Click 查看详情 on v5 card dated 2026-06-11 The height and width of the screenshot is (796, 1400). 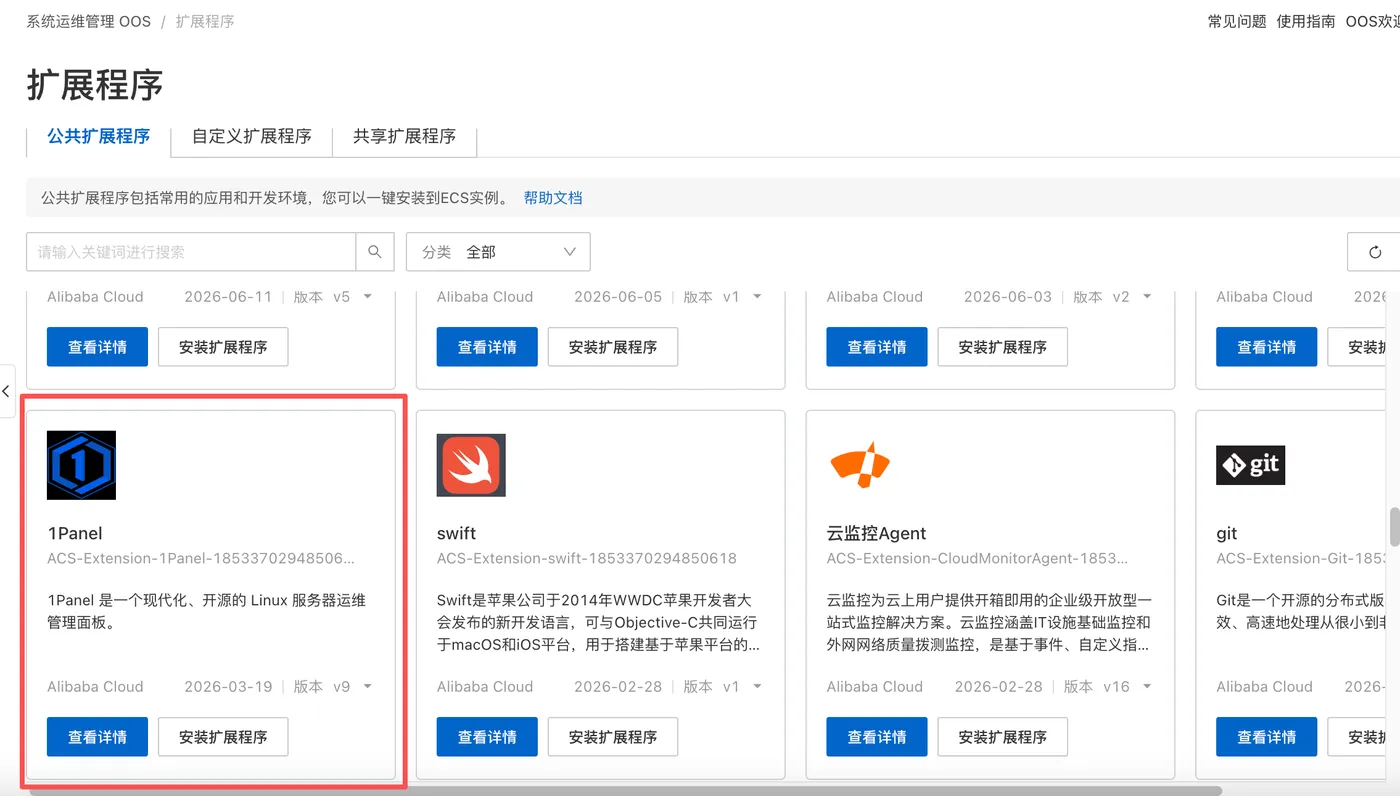tap(97, 347)
